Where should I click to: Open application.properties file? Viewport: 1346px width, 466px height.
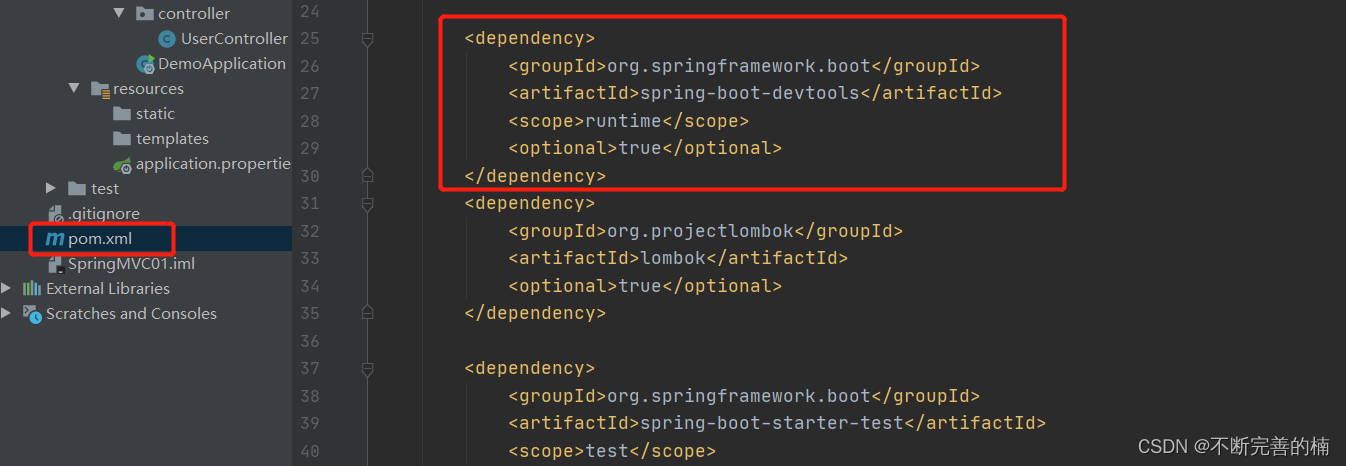coord(213,164)
